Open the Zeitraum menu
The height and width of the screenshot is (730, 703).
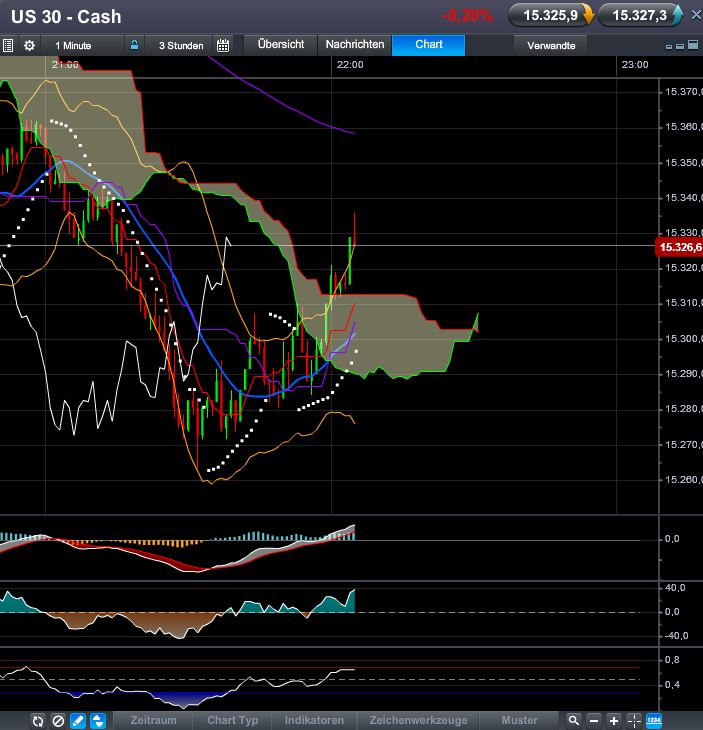coord(153,720)
